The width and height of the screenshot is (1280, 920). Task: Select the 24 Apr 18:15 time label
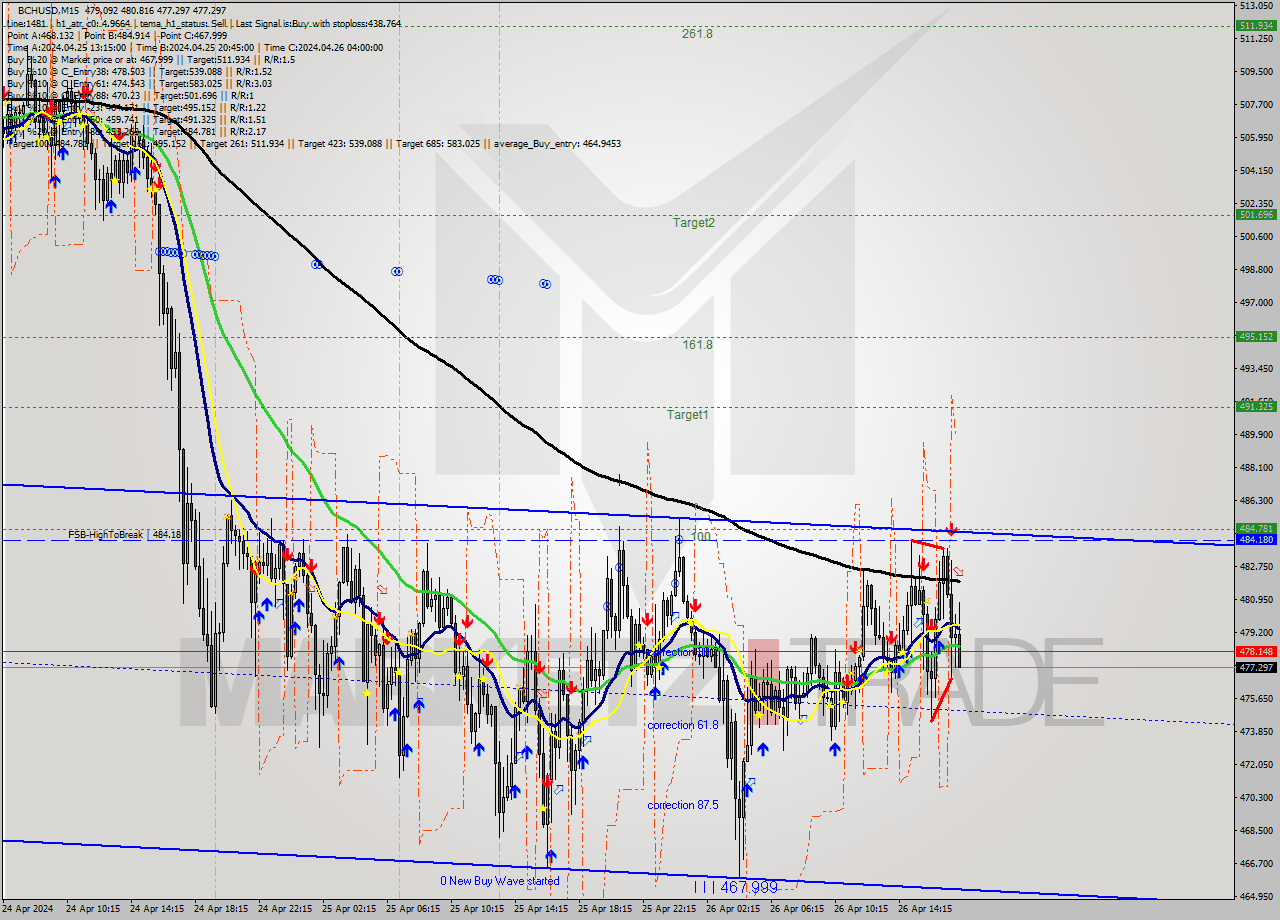click(x=222, y=909)
